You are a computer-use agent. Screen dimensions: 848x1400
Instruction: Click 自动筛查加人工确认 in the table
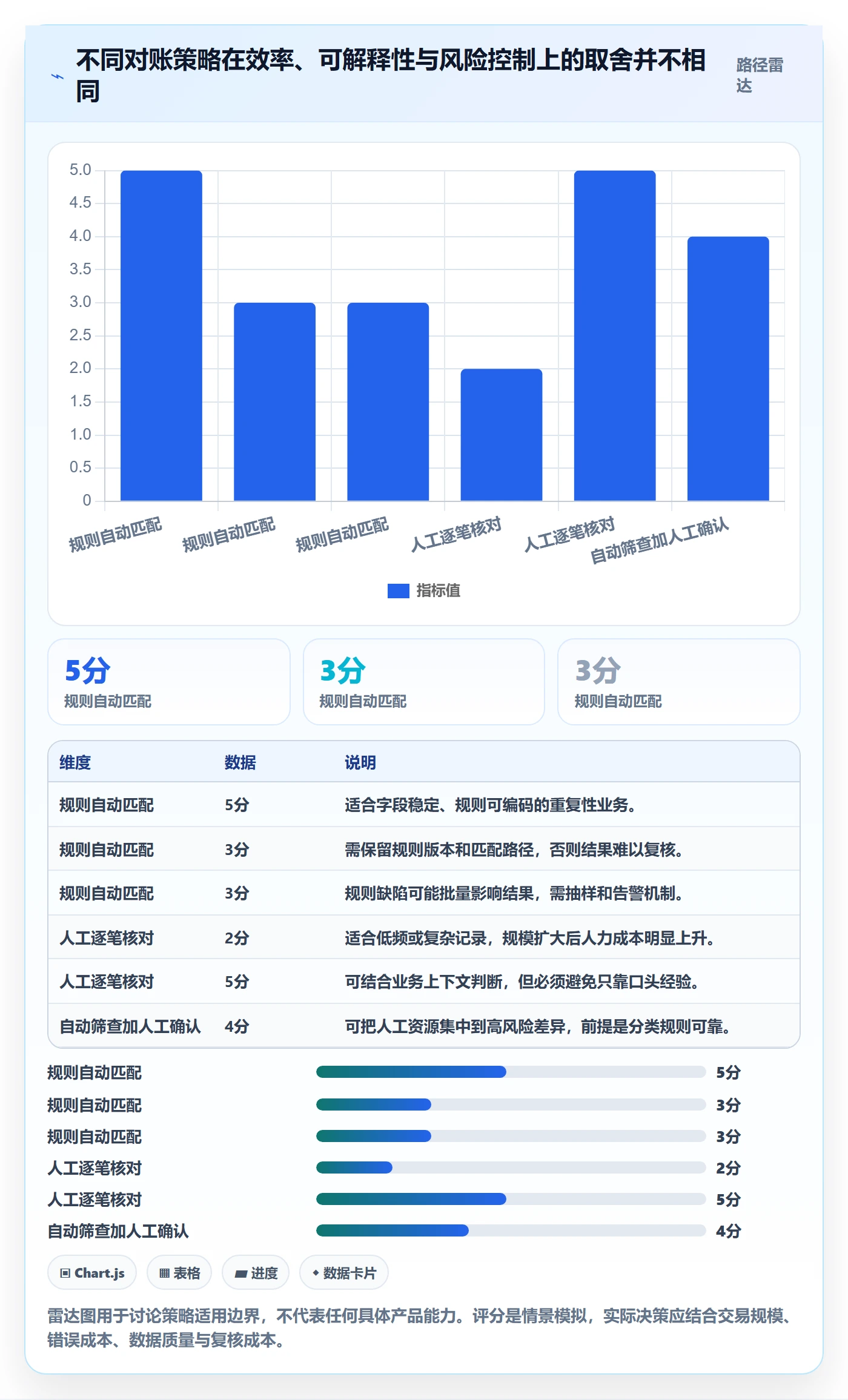pyautogui.click(x=130, y=1026)
